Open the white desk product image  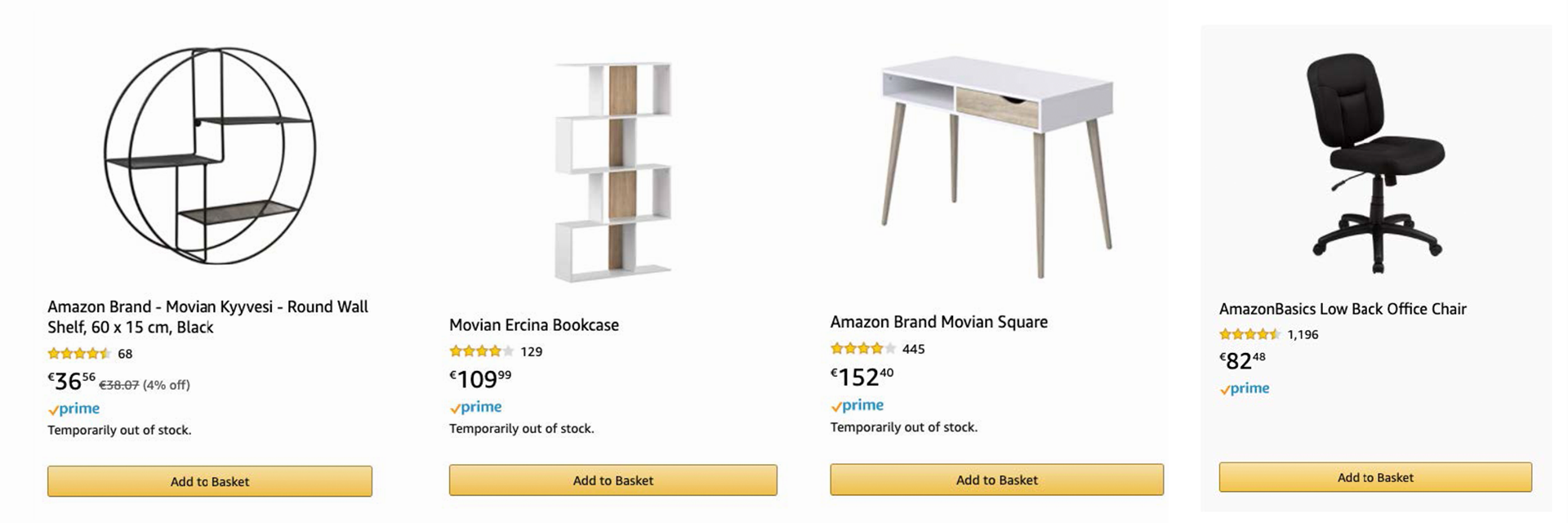[x=997, y=167]
